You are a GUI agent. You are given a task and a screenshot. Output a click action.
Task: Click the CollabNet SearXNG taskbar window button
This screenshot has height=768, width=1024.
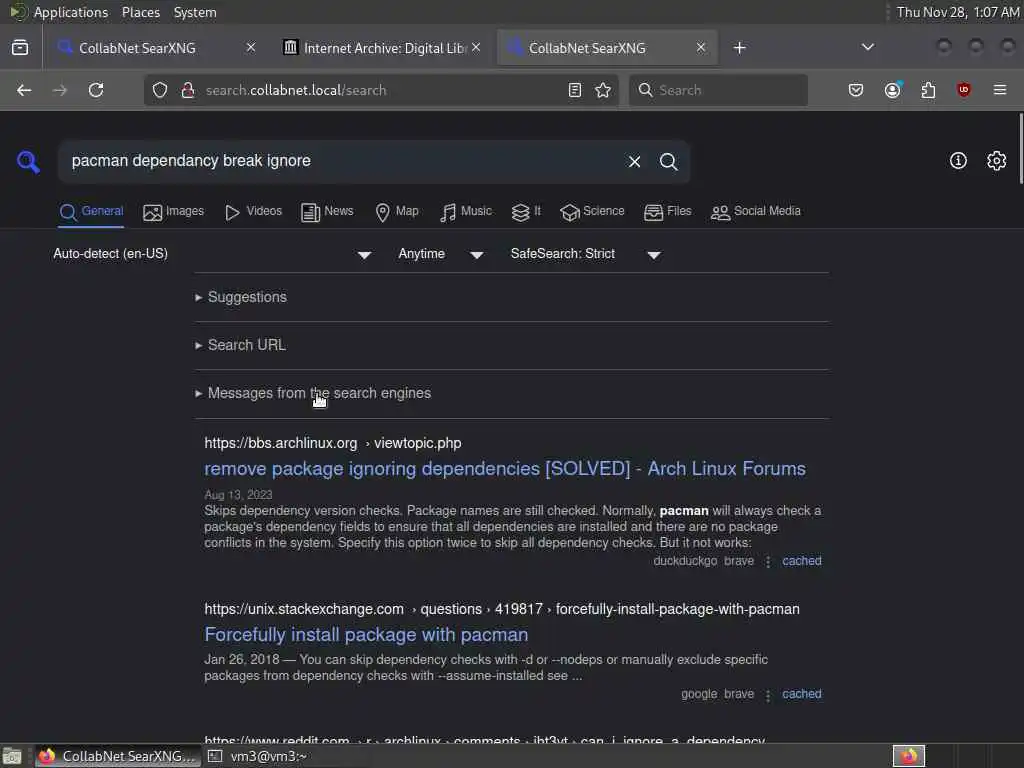118,756
